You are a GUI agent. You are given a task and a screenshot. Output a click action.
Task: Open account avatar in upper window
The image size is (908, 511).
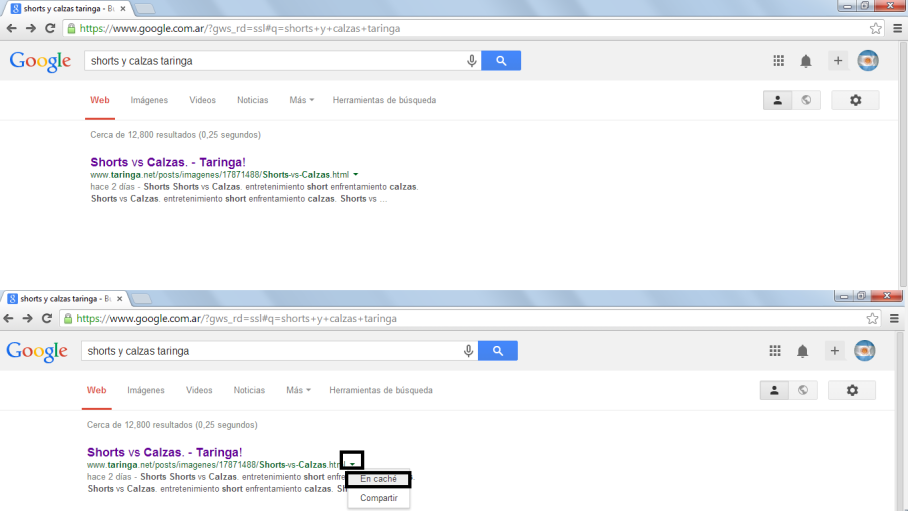[868, 60]
